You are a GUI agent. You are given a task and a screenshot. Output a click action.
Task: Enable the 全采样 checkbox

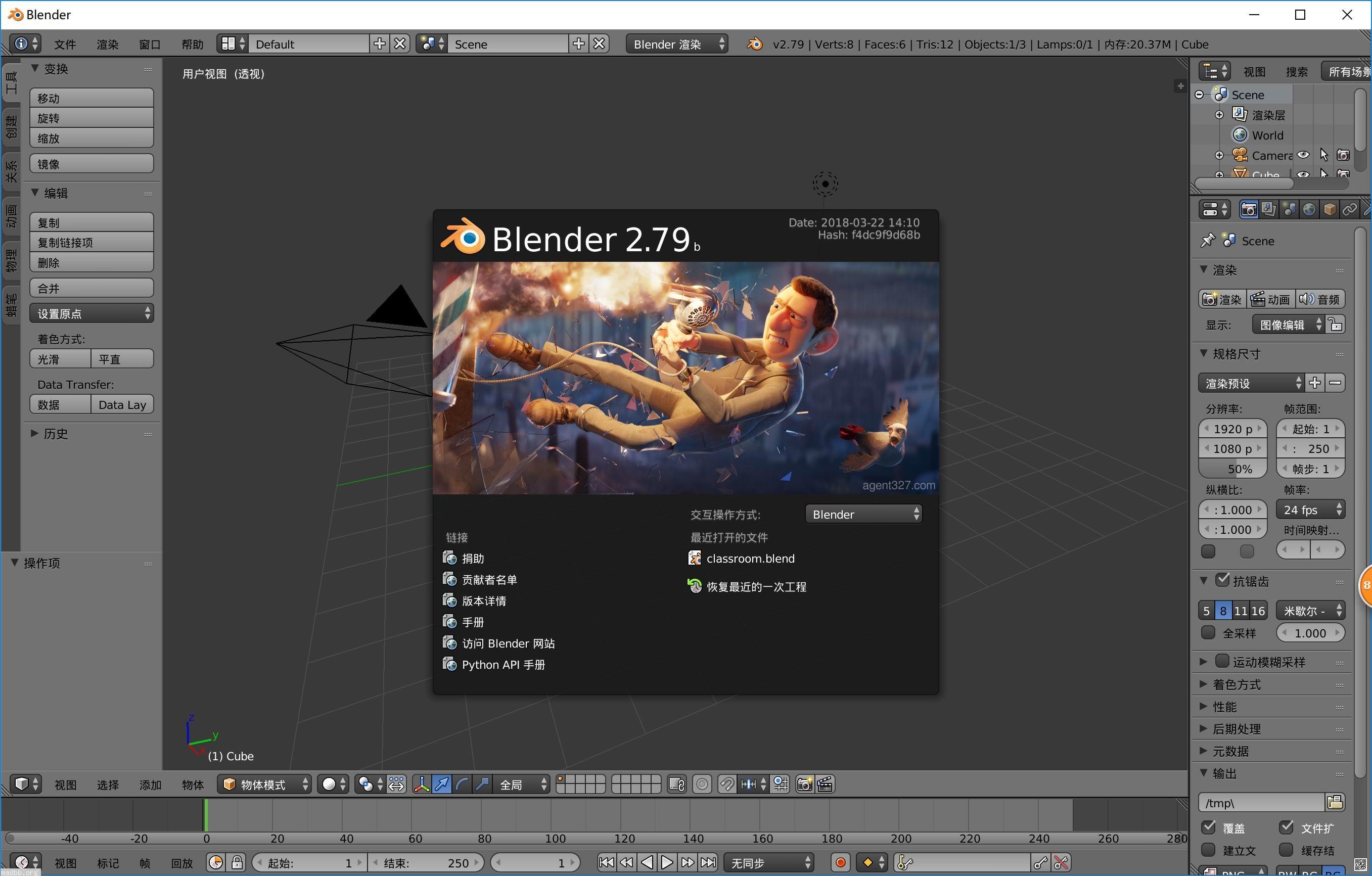[1208, 633]
